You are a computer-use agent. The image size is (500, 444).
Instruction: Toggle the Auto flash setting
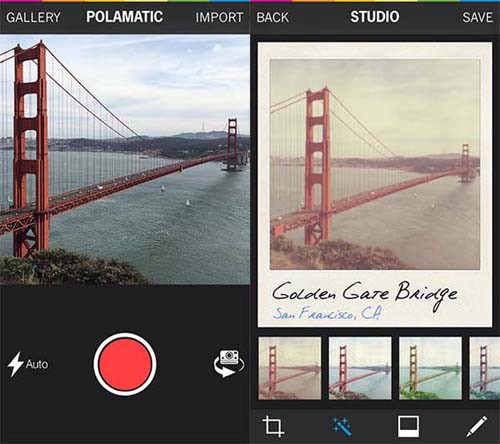pyautogui.click(x=28, y=364)
